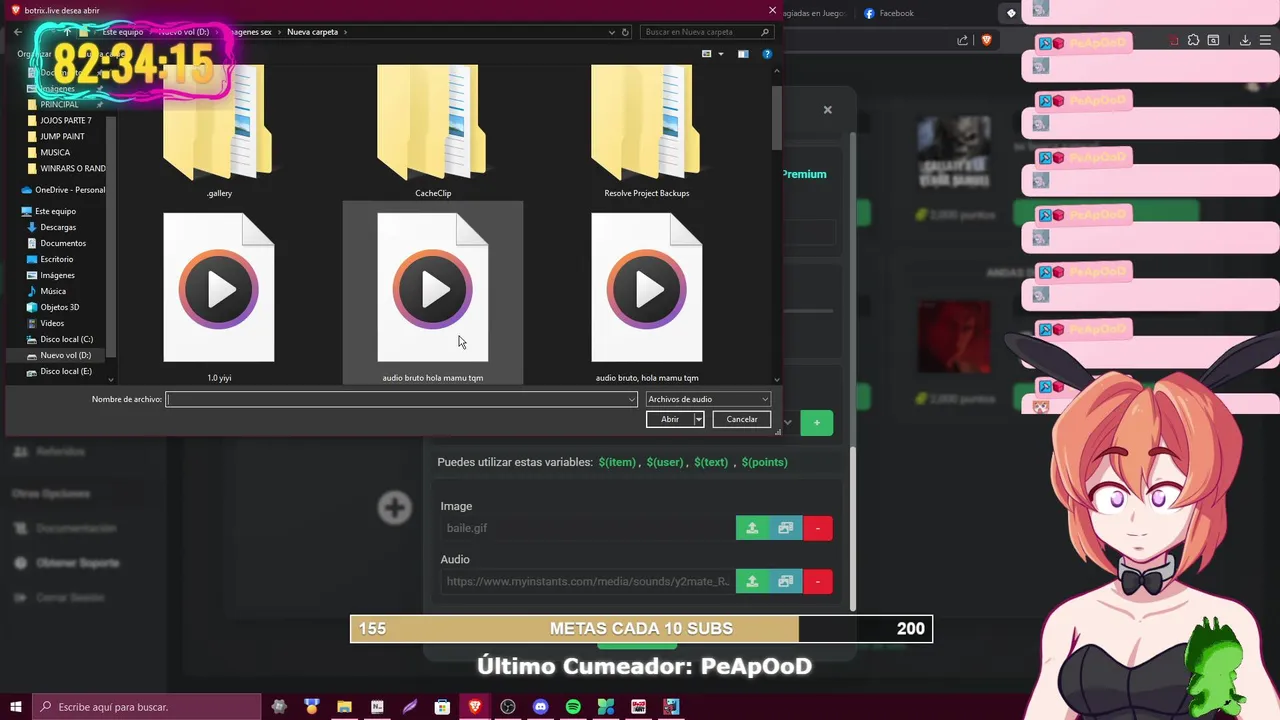The image size is (1280, 720).
Task: Click the Abrir button
Action: click(x=670, y=419)
